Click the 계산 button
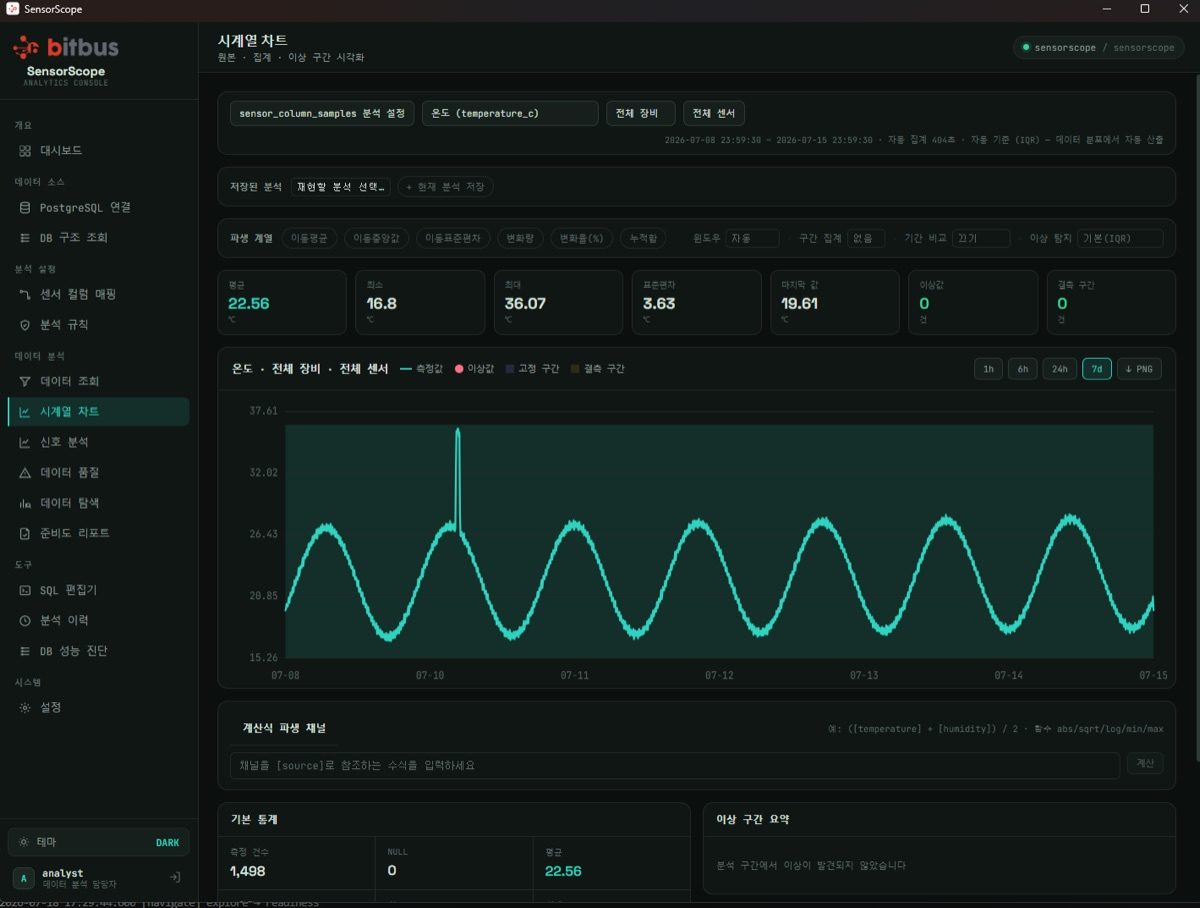Image resolution: width=1200 pixels, height=908 pixels. pos(1146,764)
